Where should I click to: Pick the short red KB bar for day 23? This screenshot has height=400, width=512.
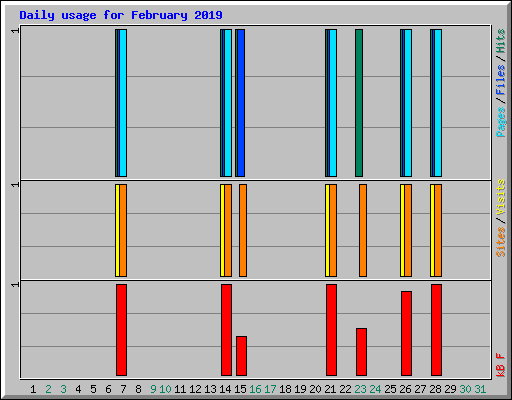coord(361,352)
